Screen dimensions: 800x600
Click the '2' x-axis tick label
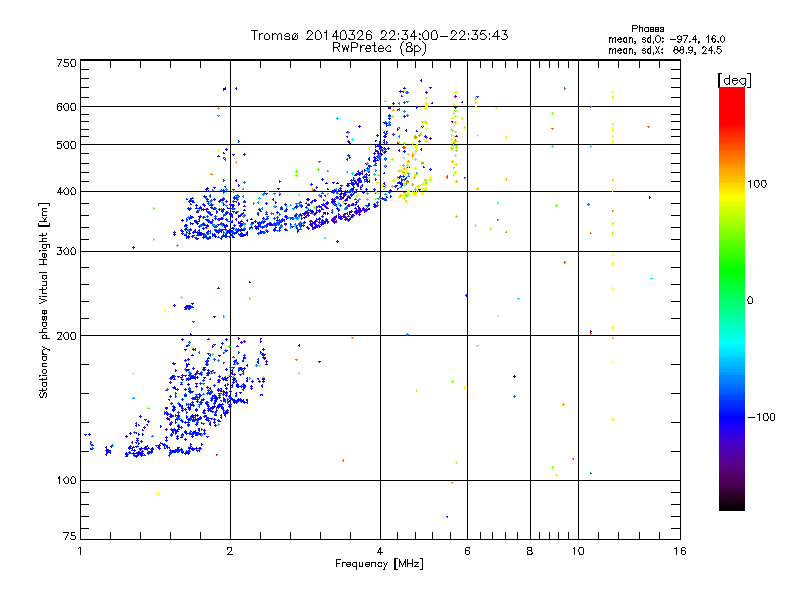click(230, 551)
